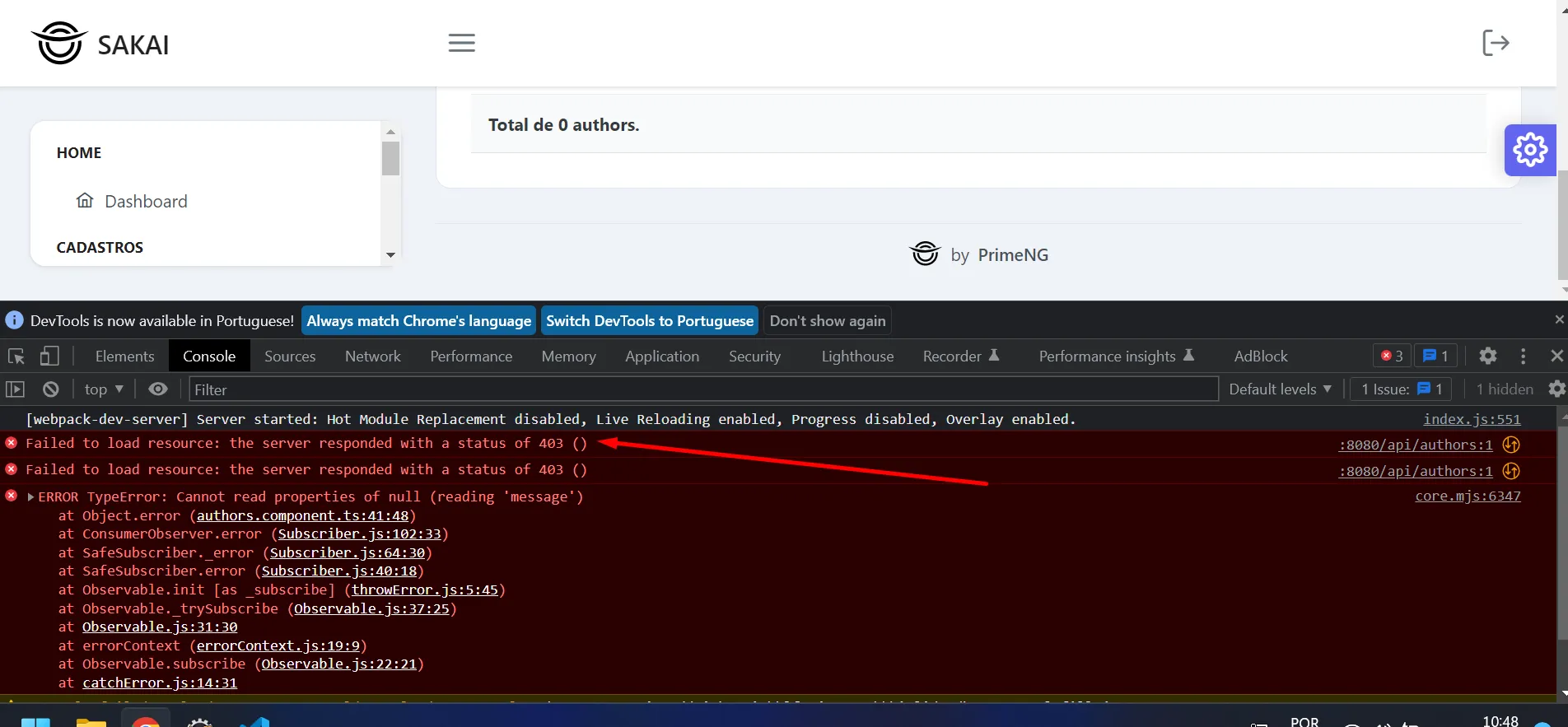
Task: Switch to the Network tab
Action: coord(372,357)
